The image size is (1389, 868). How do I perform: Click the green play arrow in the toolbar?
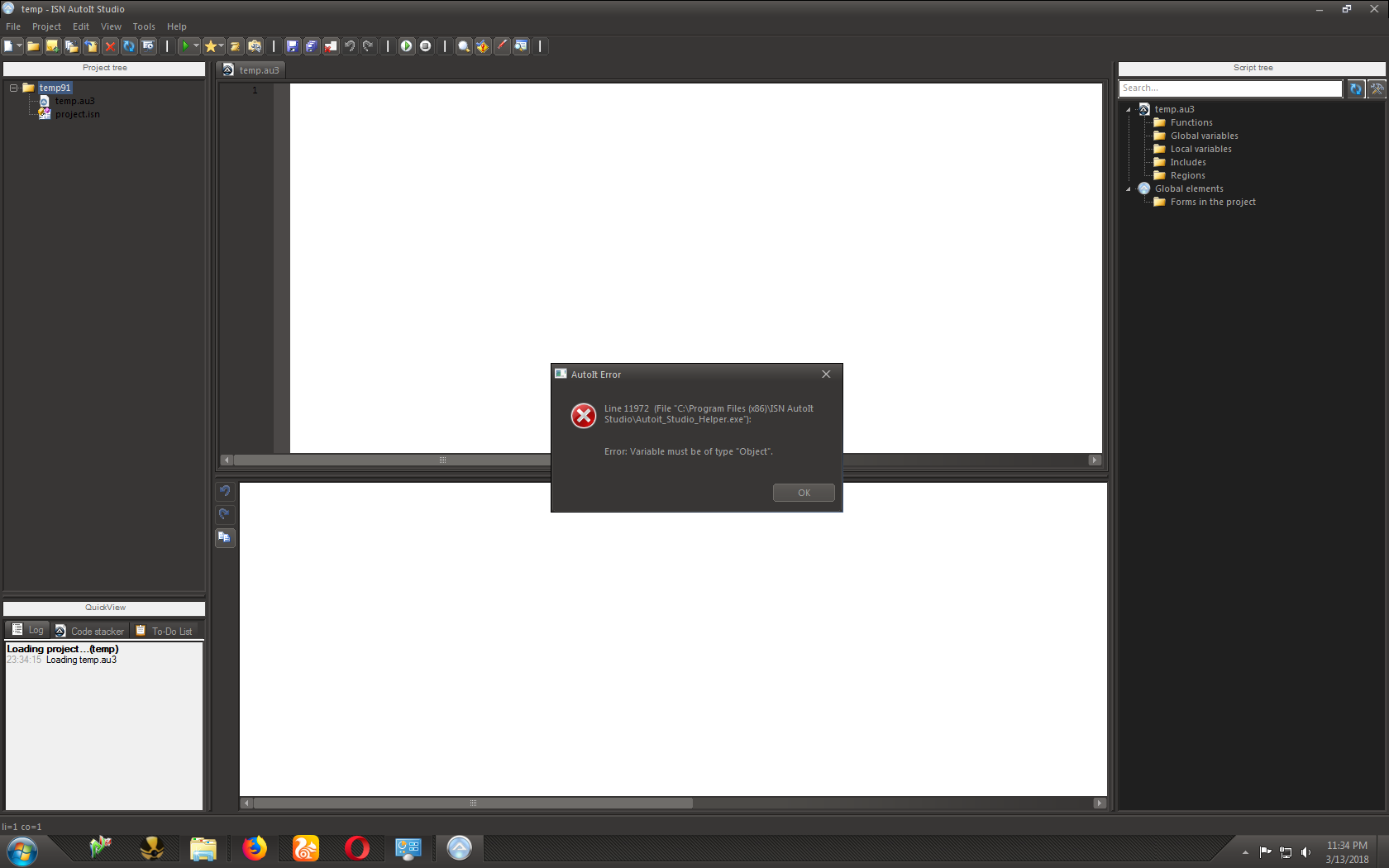[x=185, y=46]
